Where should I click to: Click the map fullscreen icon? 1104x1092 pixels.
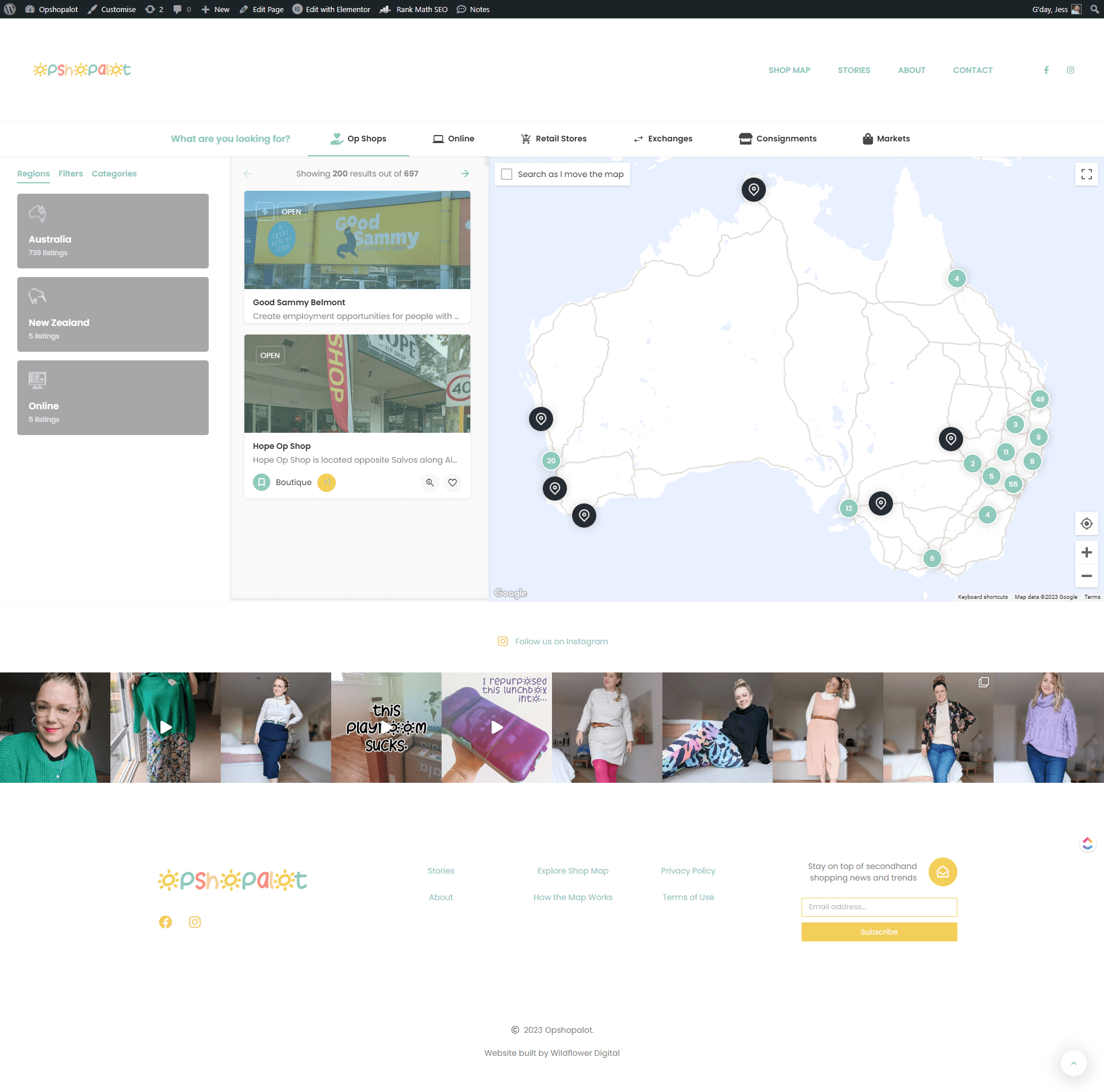1086,174
